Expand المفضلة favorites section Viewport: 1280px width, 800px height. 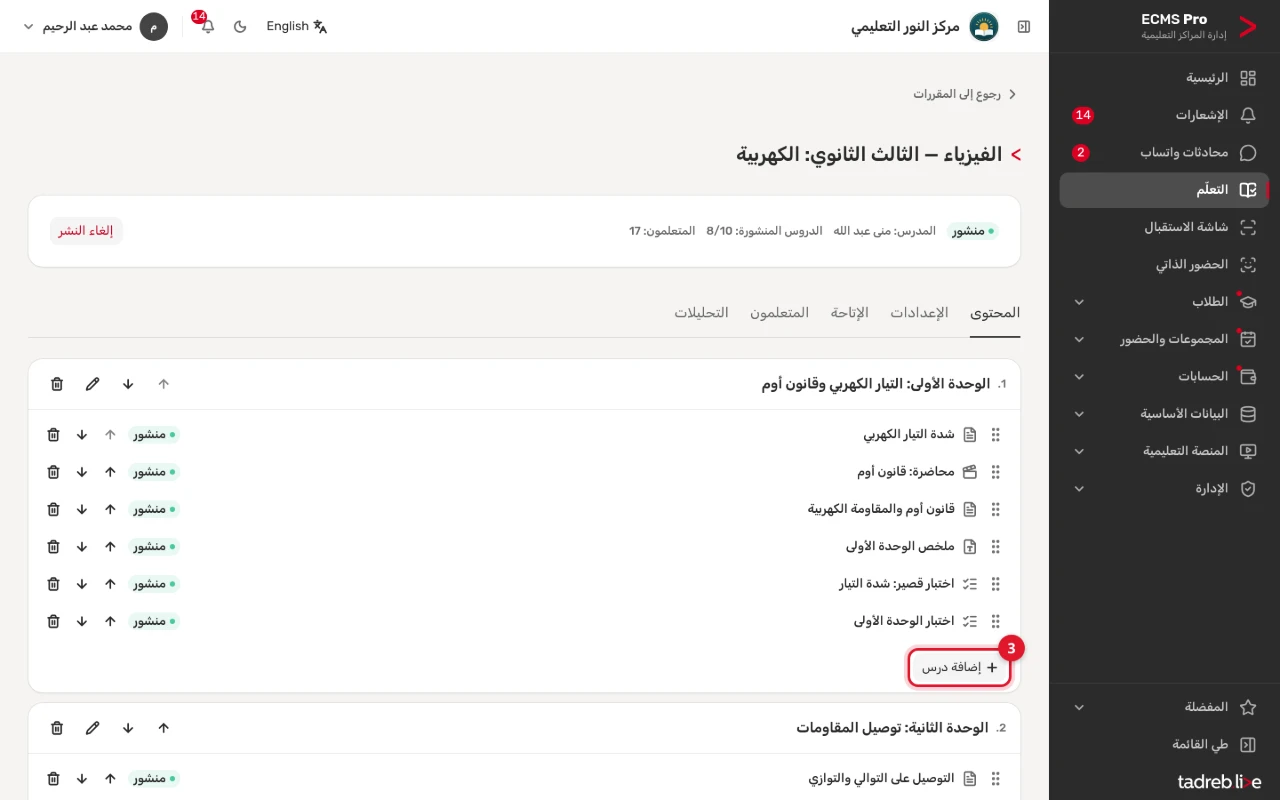(x=1164, y=707)
